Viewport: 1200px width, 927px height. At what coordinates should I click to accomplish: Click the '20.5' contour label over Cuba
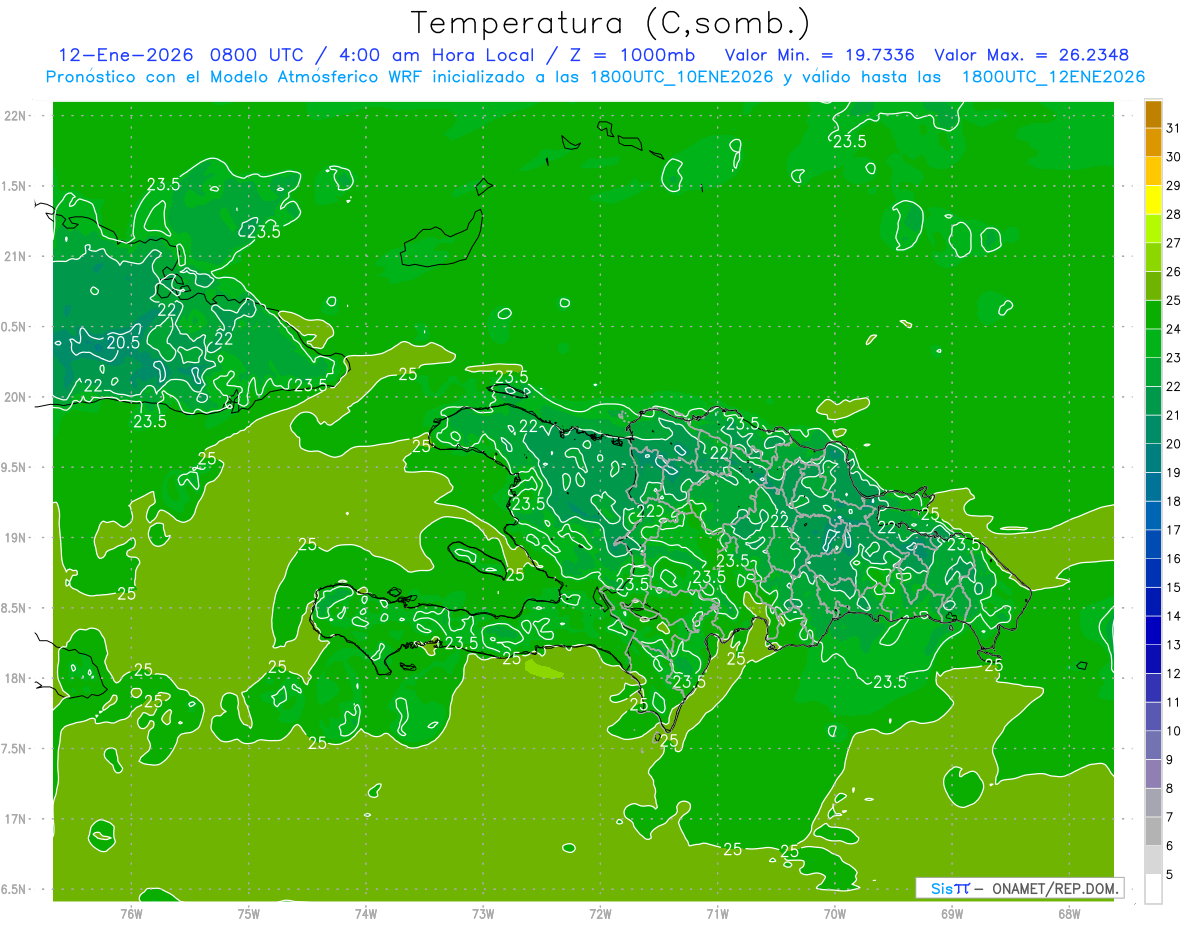[x=122, y=342]
